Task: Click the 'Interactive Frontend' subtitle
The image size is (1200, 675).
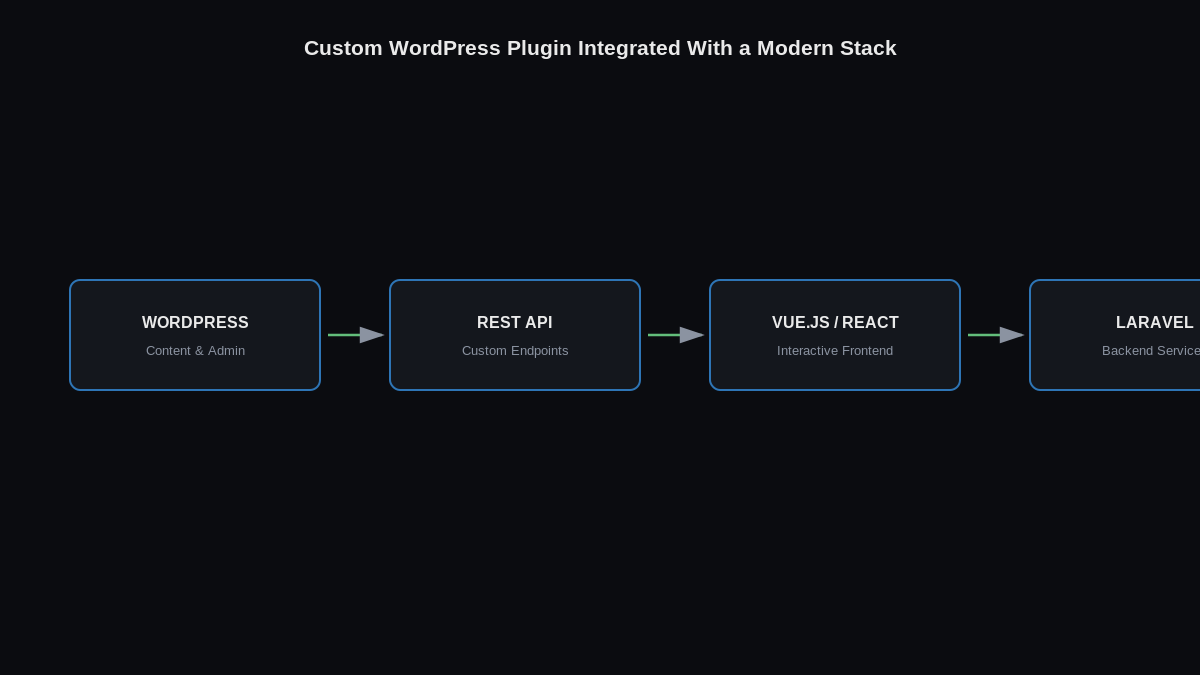Action: point(835,351)
